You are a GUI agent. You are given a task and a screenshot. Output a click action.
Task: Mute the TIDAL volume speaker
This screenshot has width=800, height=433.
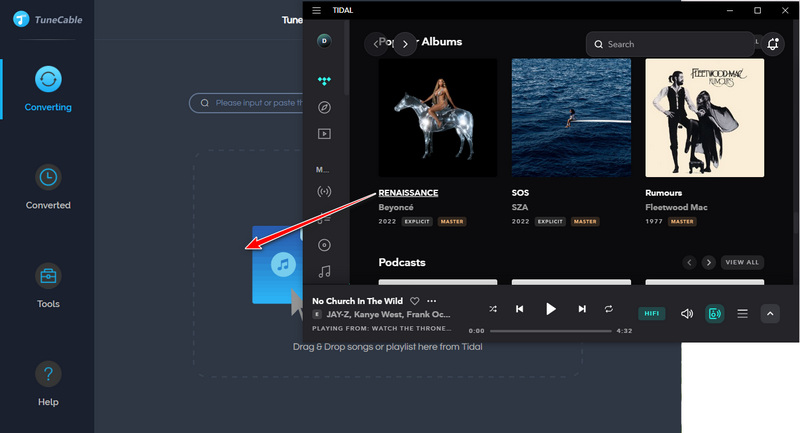coord(687,314)
